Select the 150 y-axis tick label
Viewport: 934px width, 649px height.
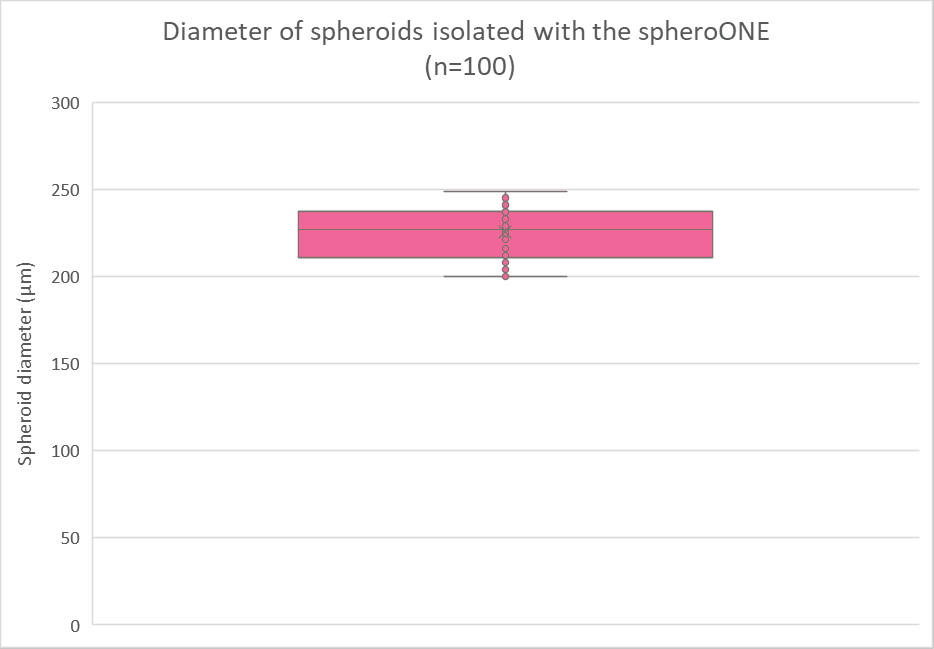(66, 364)
